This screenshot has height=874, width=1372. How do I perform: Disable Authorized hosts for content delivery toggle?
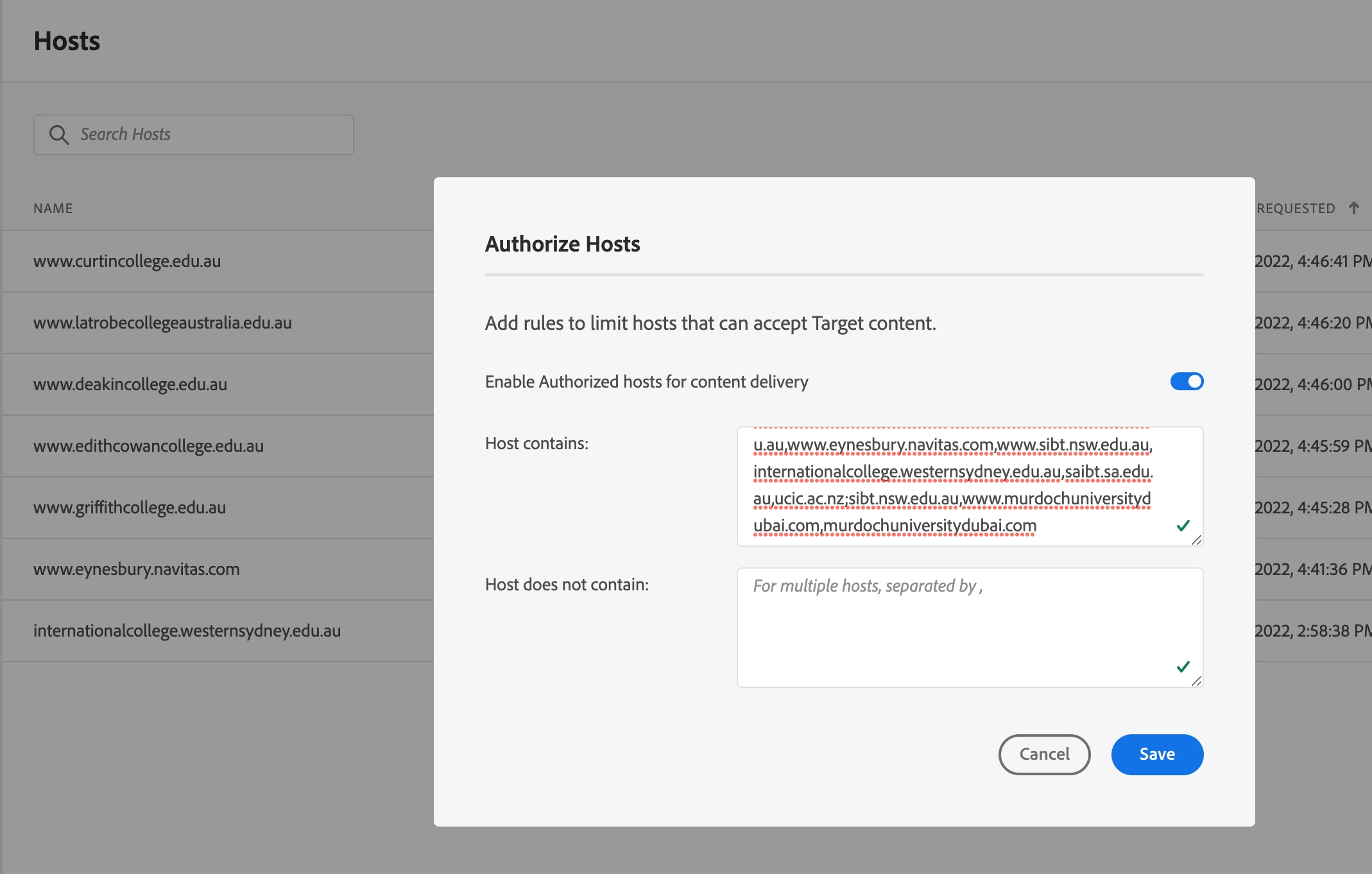click(x=1187, y=382)
